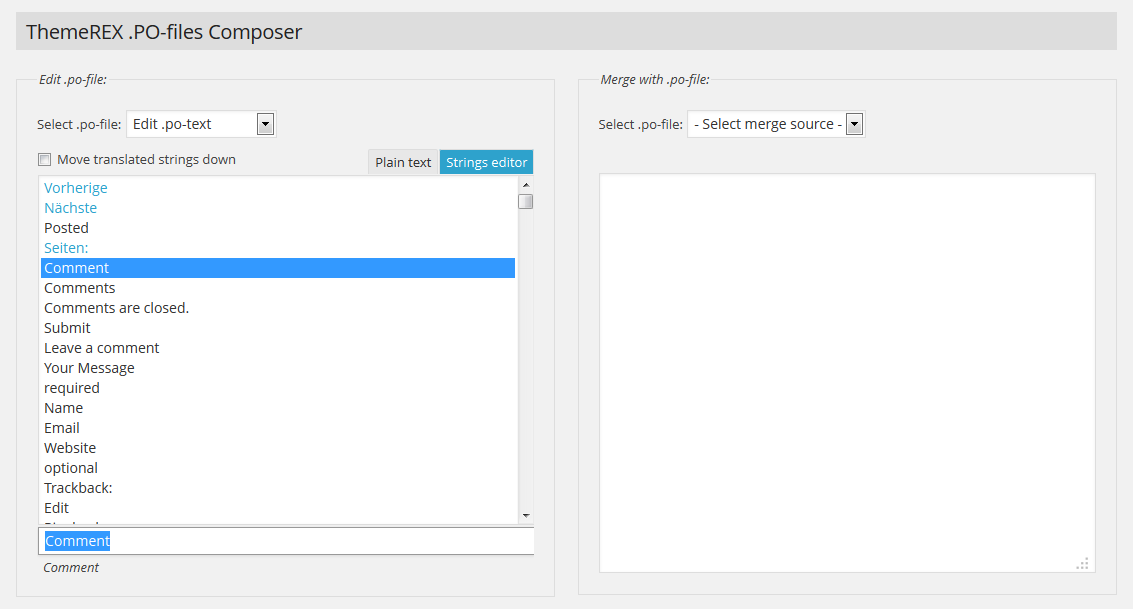Click the resize grip of the merge area
The height and width of the screenshot is (609, 1133).
click(x=1082, y=563)
